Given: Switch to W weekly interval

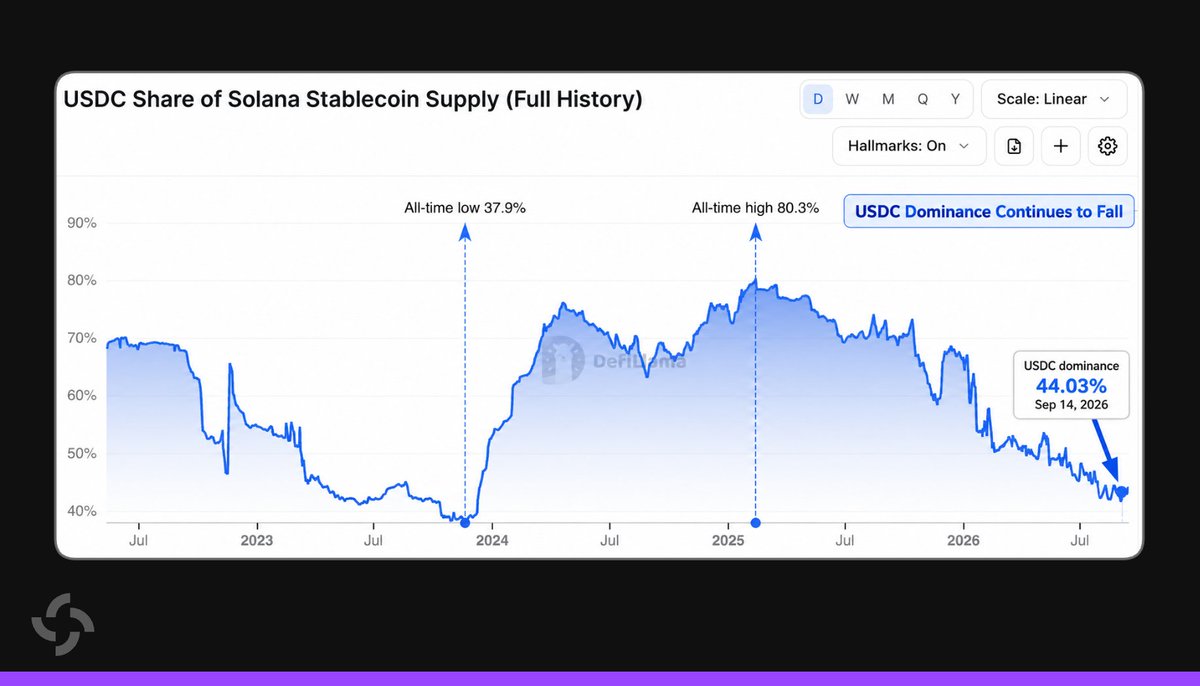Looking at the screenshot, I should tap(852, 99).
